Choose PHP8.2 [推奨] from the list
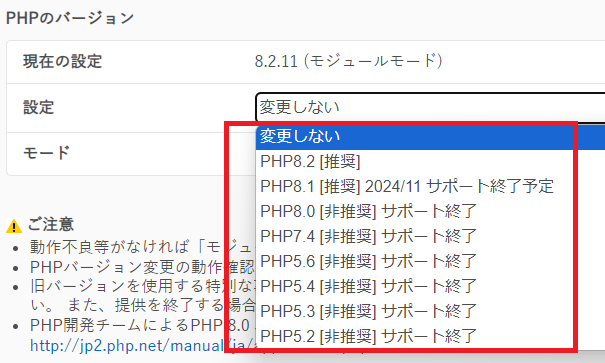Screen dimensions: 605x363 (430, 162)
